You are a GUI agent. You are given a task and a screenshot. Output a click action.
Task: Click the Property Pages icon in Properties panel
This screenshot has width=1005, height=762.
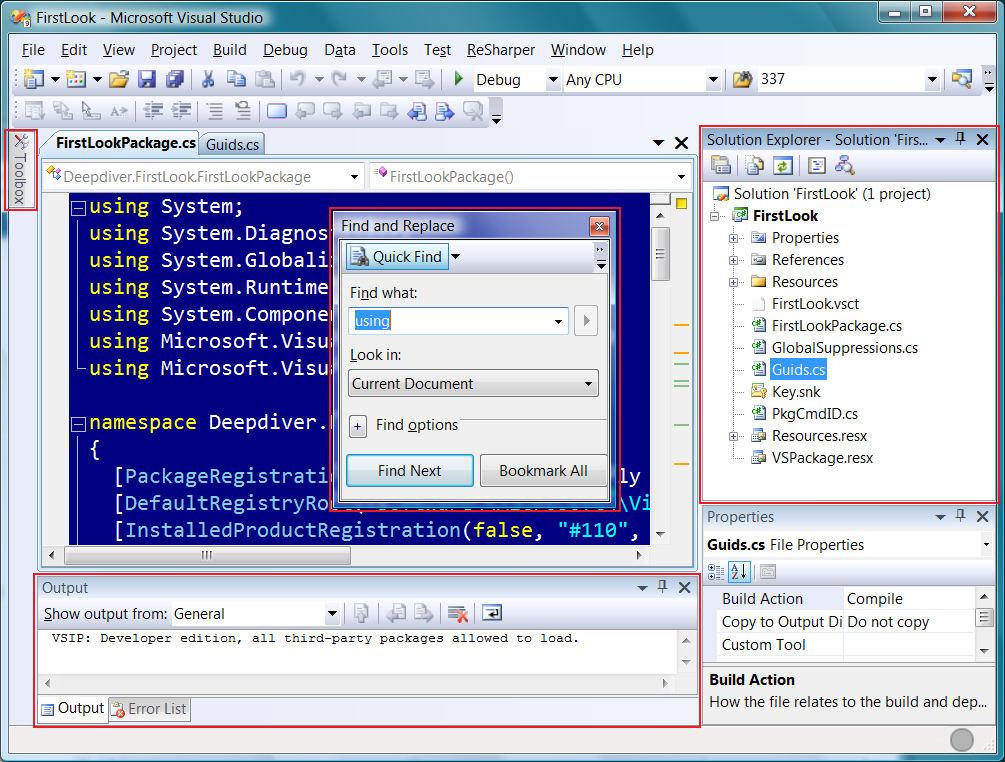pos(768,571)
